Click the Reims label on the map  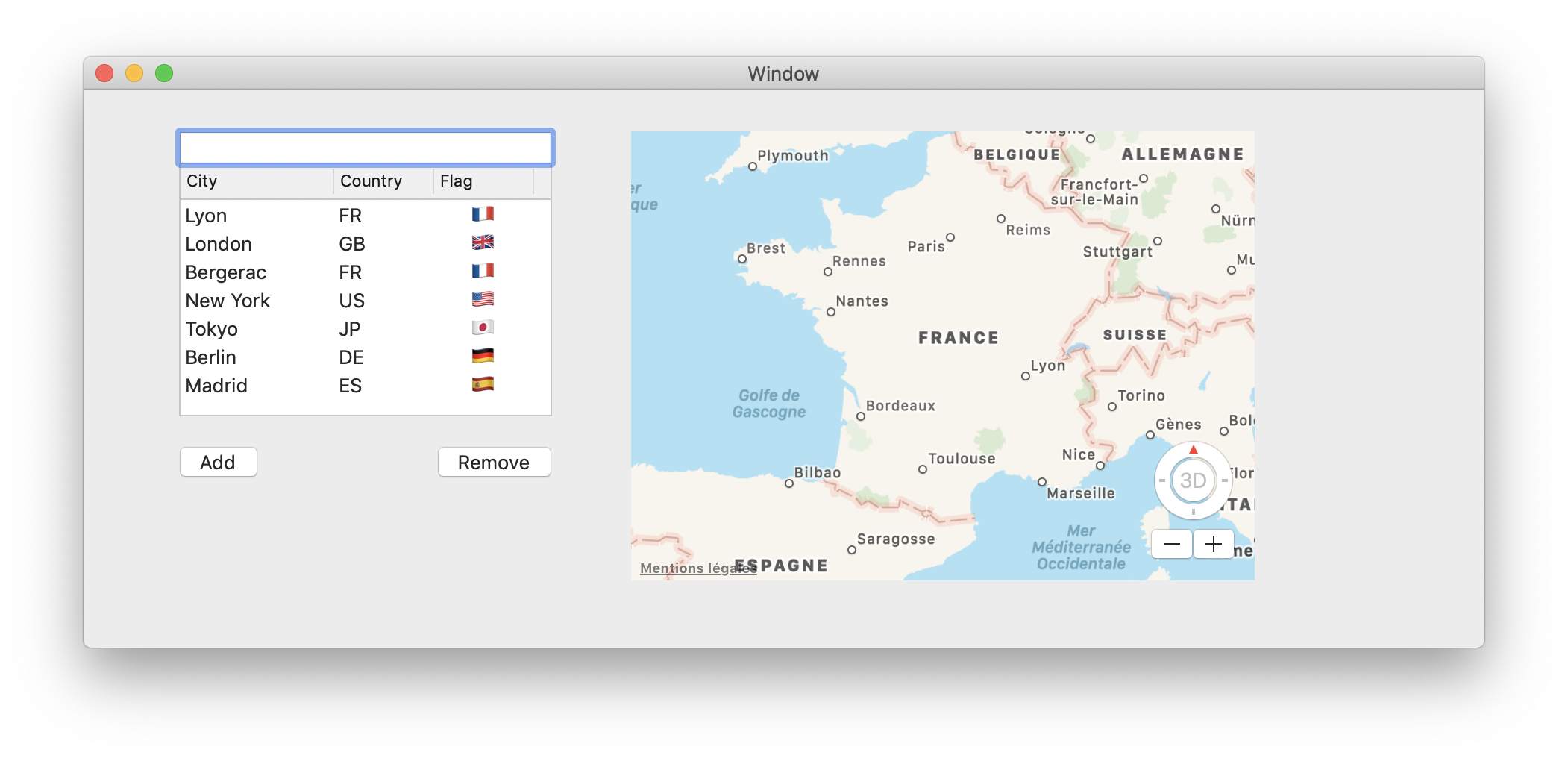point(1028,230)
